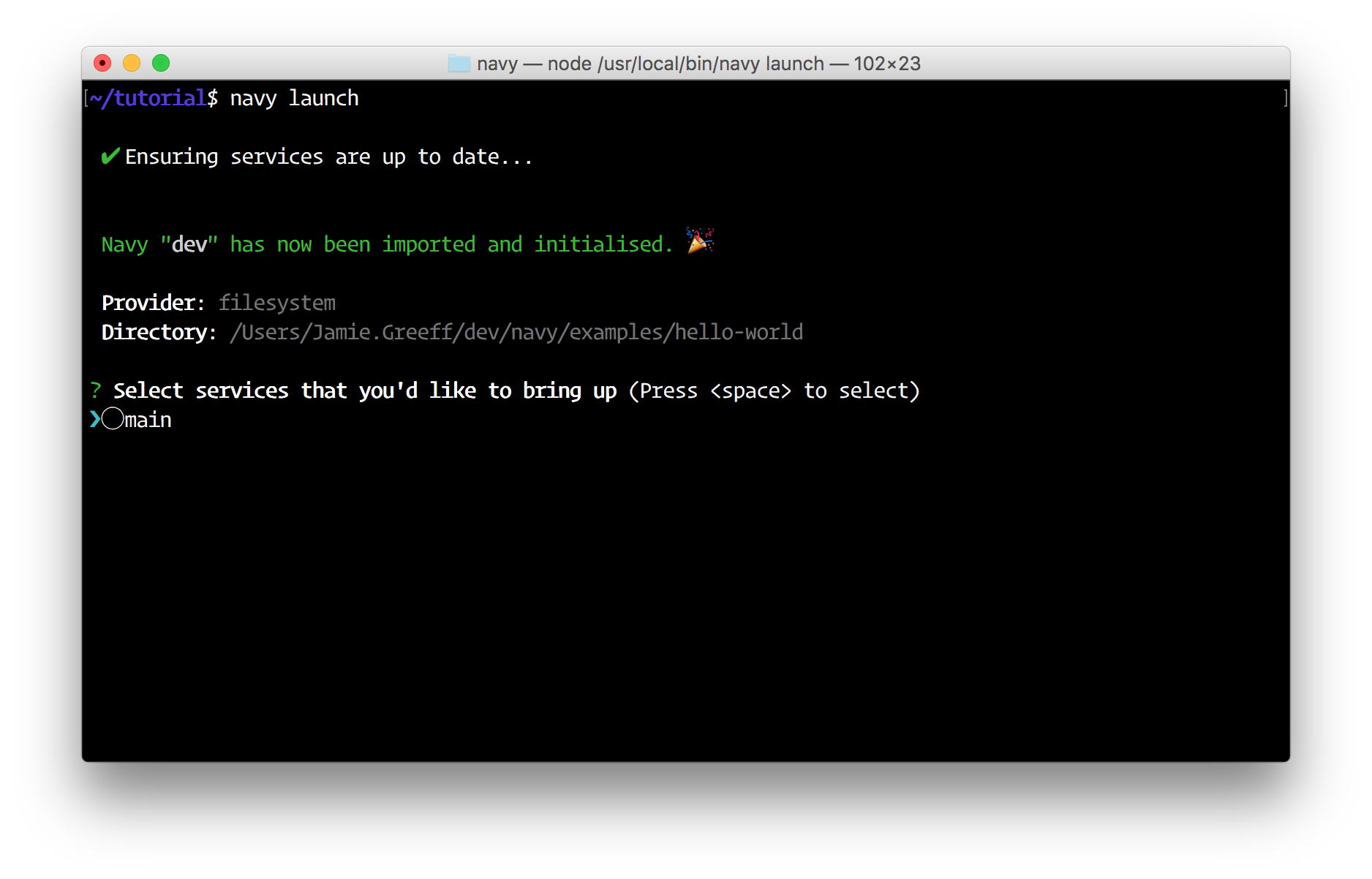Click the 'navy launch' command text
Viewport: 1372px width, 879px height.
click(295, 99)
